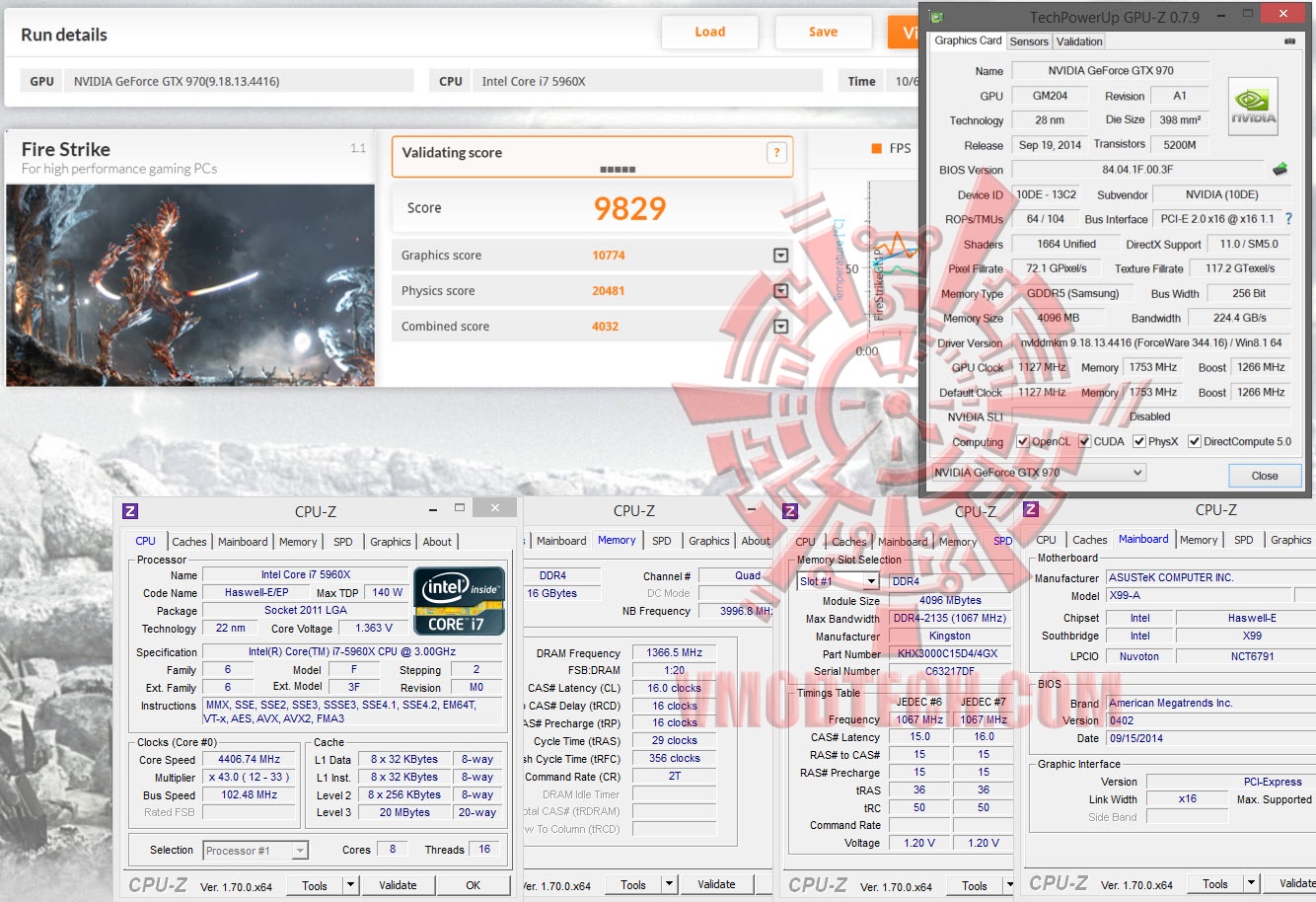Switch to the Validation tab in GPU-Z
Image resolution: width=1316 pixels, height=902 pixels.
click(1079, 41)
